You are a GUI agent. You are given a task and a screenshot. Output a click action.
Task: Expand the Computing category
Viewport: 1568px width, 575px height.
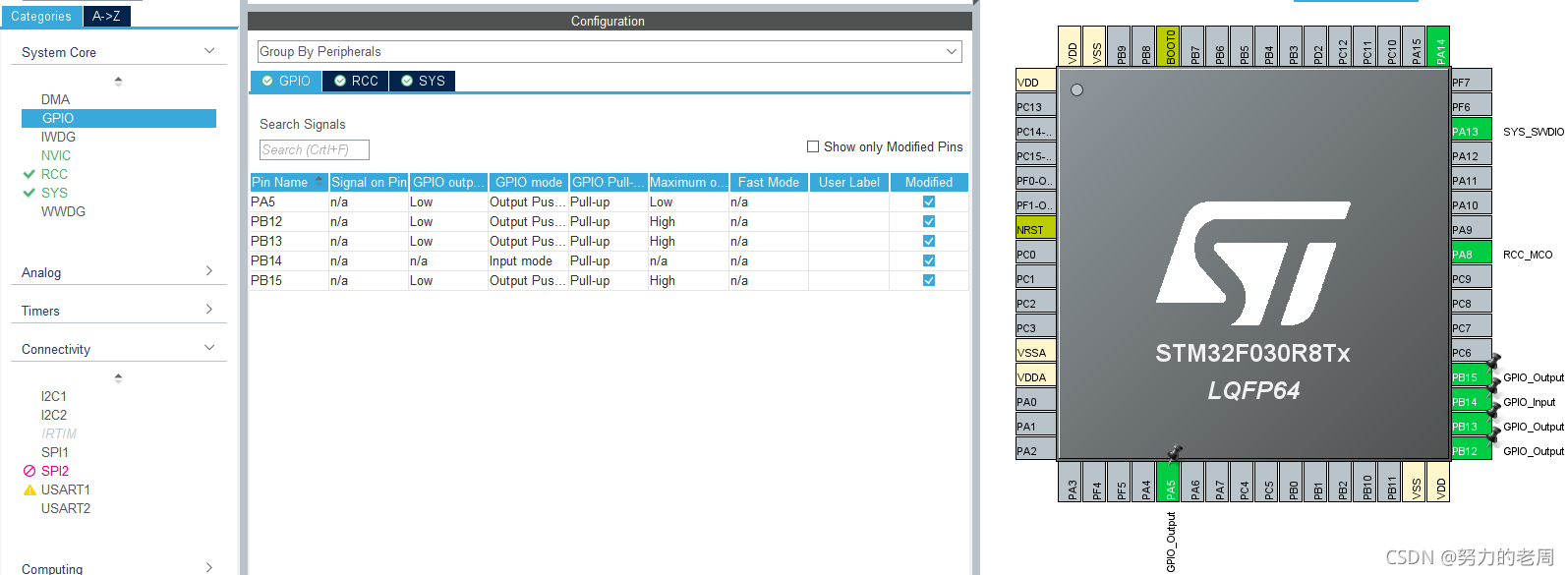click(209, 567)
